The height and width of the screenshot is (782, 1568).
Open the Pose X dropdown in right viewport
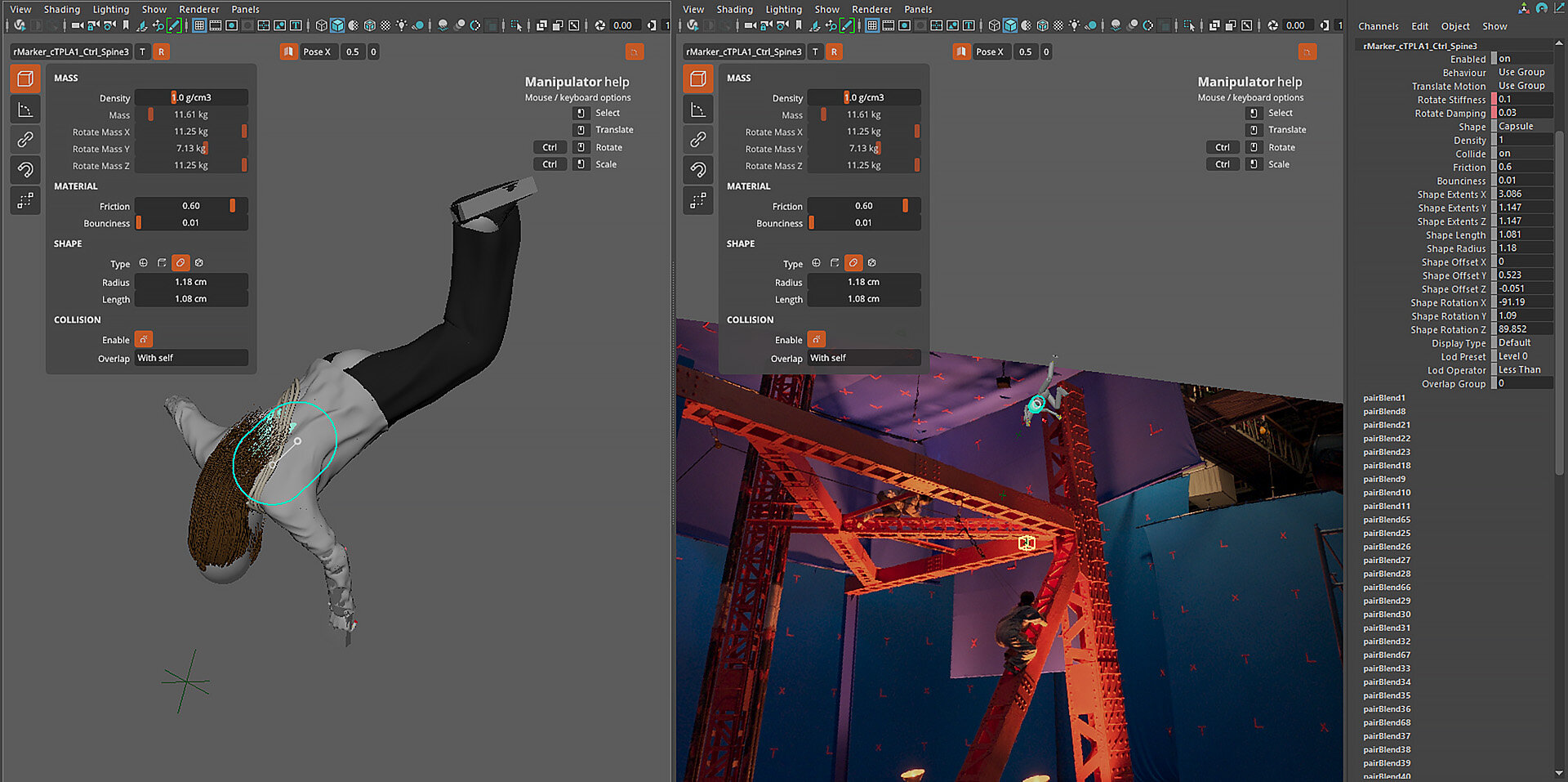pos(989,51)
